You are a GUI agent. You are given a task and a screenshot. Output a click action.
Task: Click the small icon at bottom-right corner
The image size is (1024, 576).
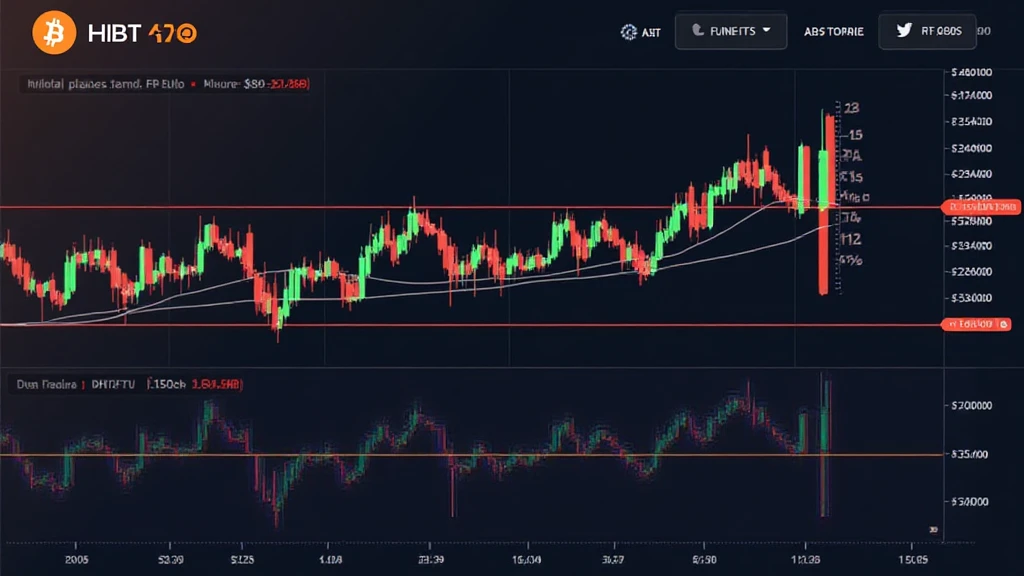[x=933, y=529]
